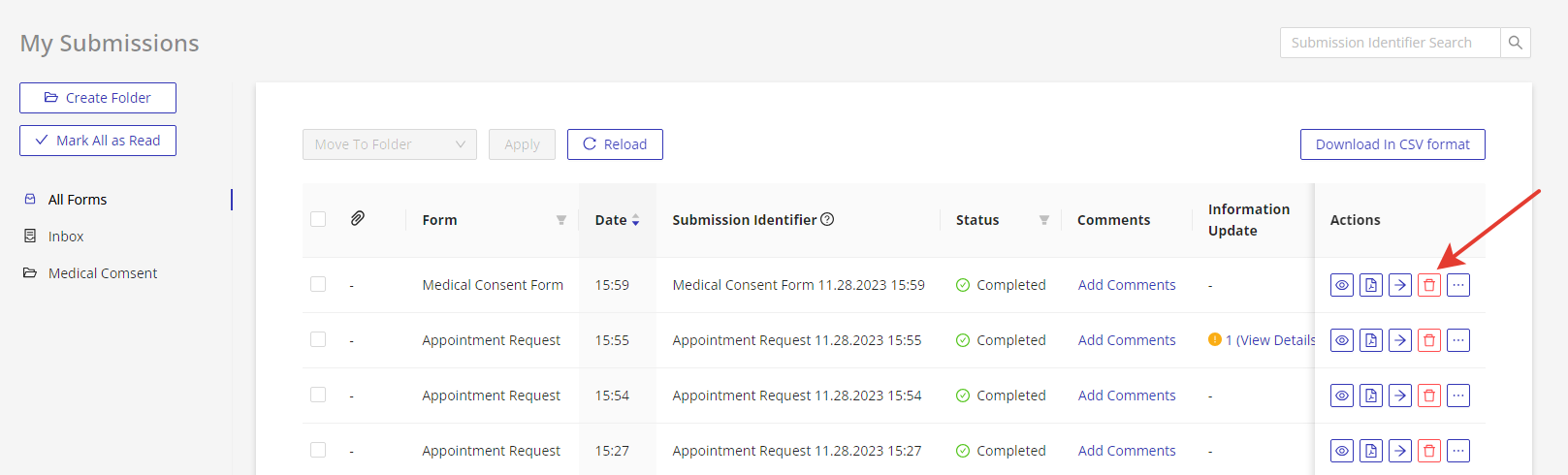Select all submissions with header checkbox

318,219
